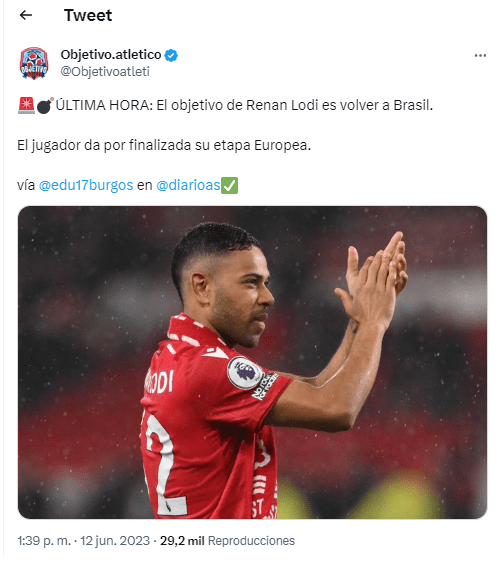Open the Objetivo.atletico profile avatar
The image size is (500, 564).
click(x=34, y=63)
